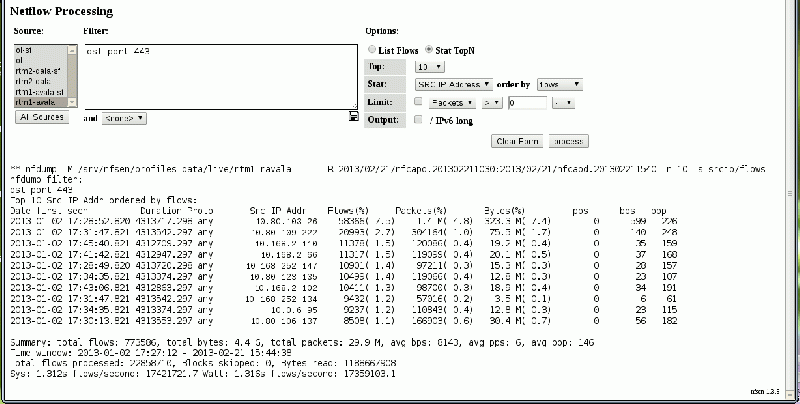Click the process button

pyautogui.click(x=568, y=141)
